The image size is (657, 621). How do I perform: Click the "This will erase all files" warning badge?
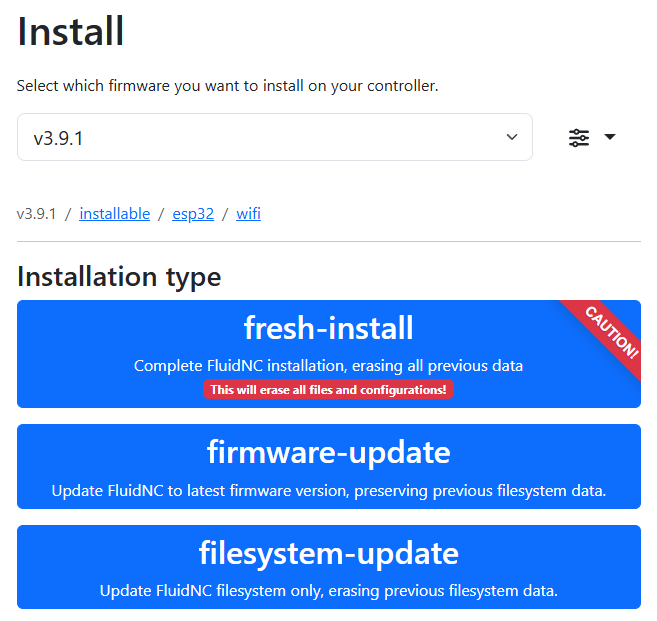(328, 390)
